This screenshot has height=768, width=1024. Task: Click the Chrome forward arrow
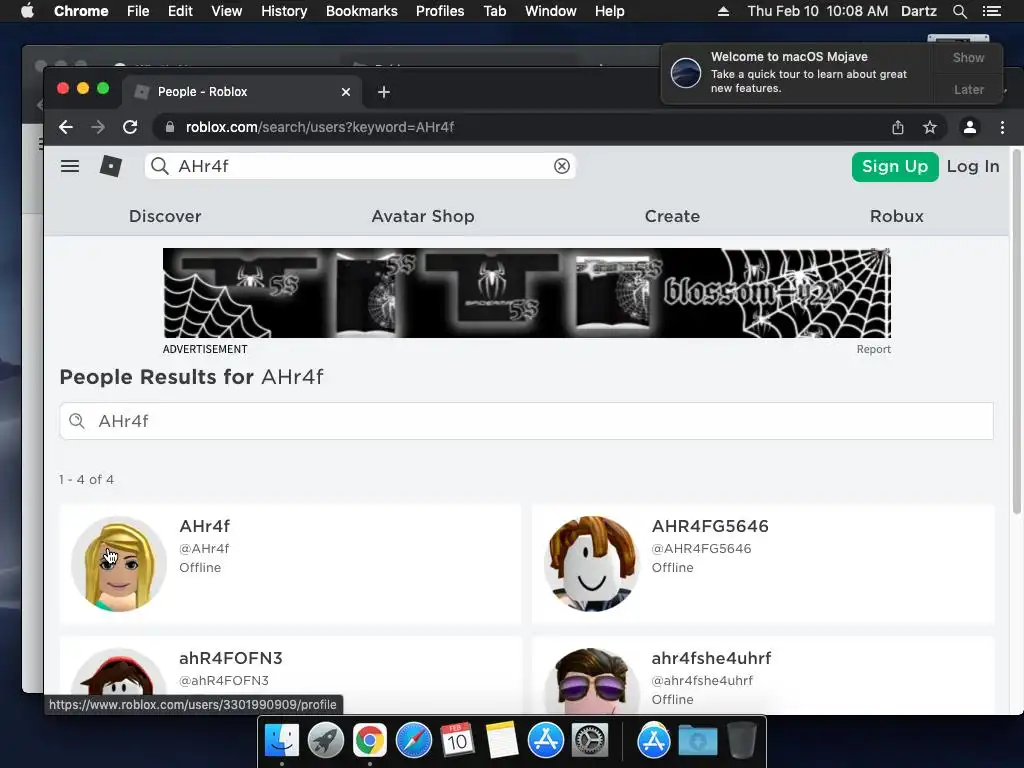pyautogui.click(x=98, y=127)
